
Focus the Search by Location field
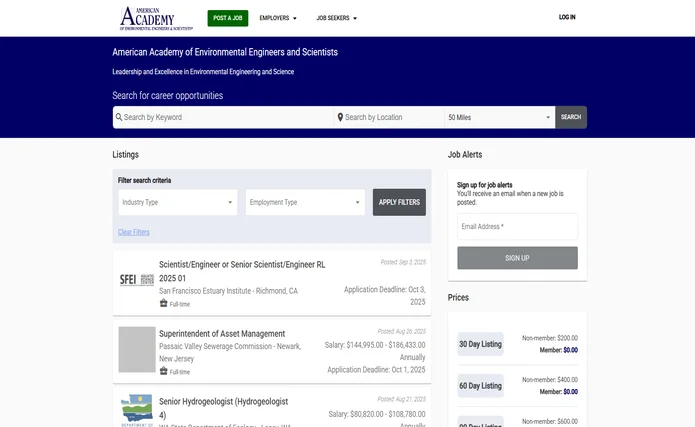[389, 117]
